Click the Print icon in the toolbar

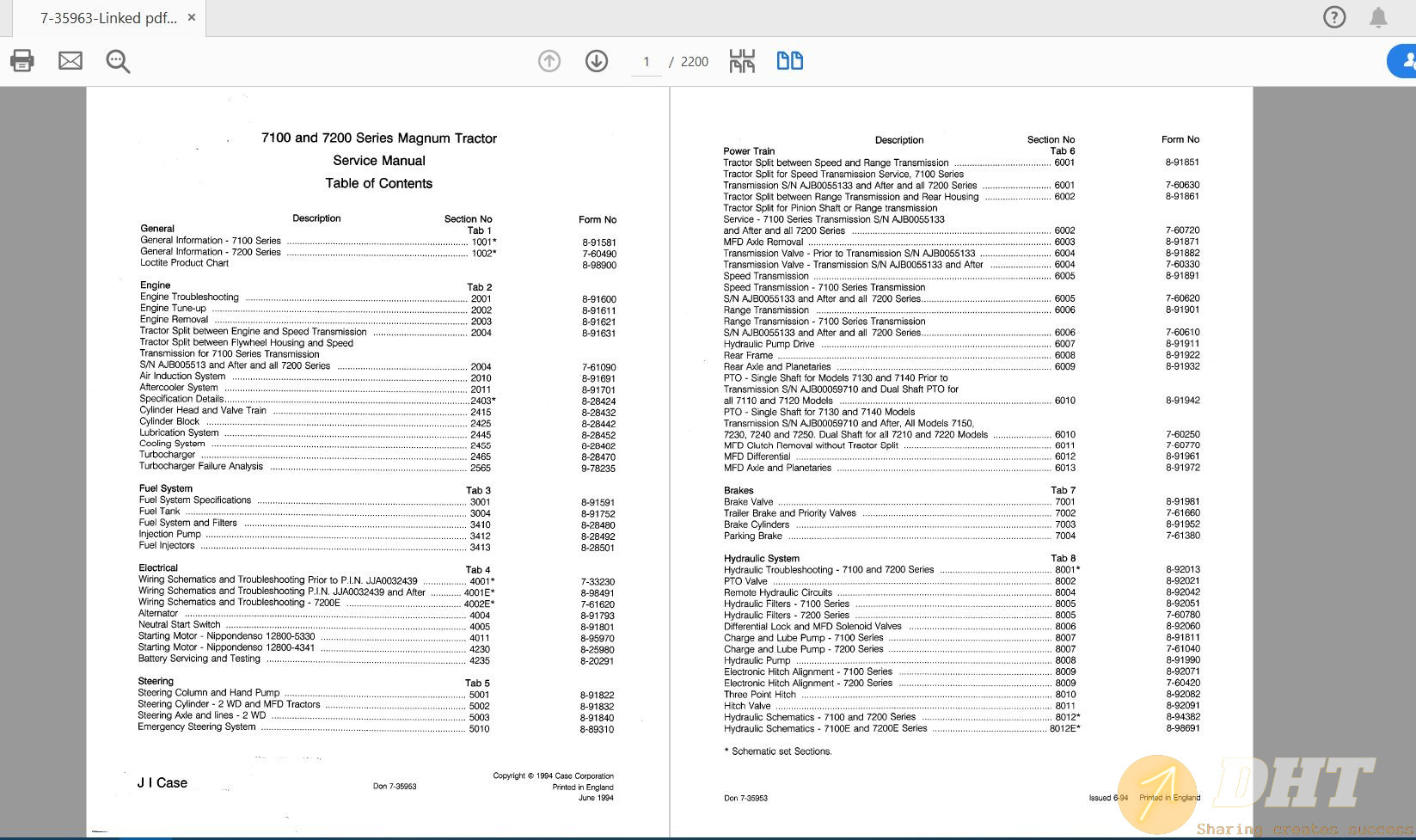22,61
